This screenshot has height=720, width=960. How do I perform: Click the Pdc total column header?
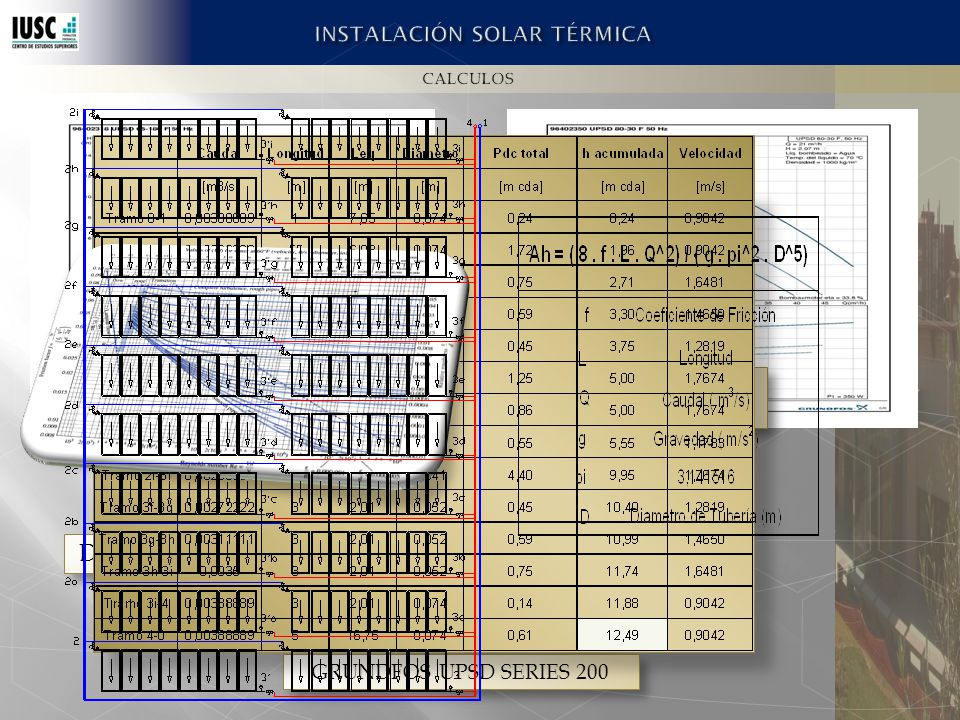click(521, 153)
